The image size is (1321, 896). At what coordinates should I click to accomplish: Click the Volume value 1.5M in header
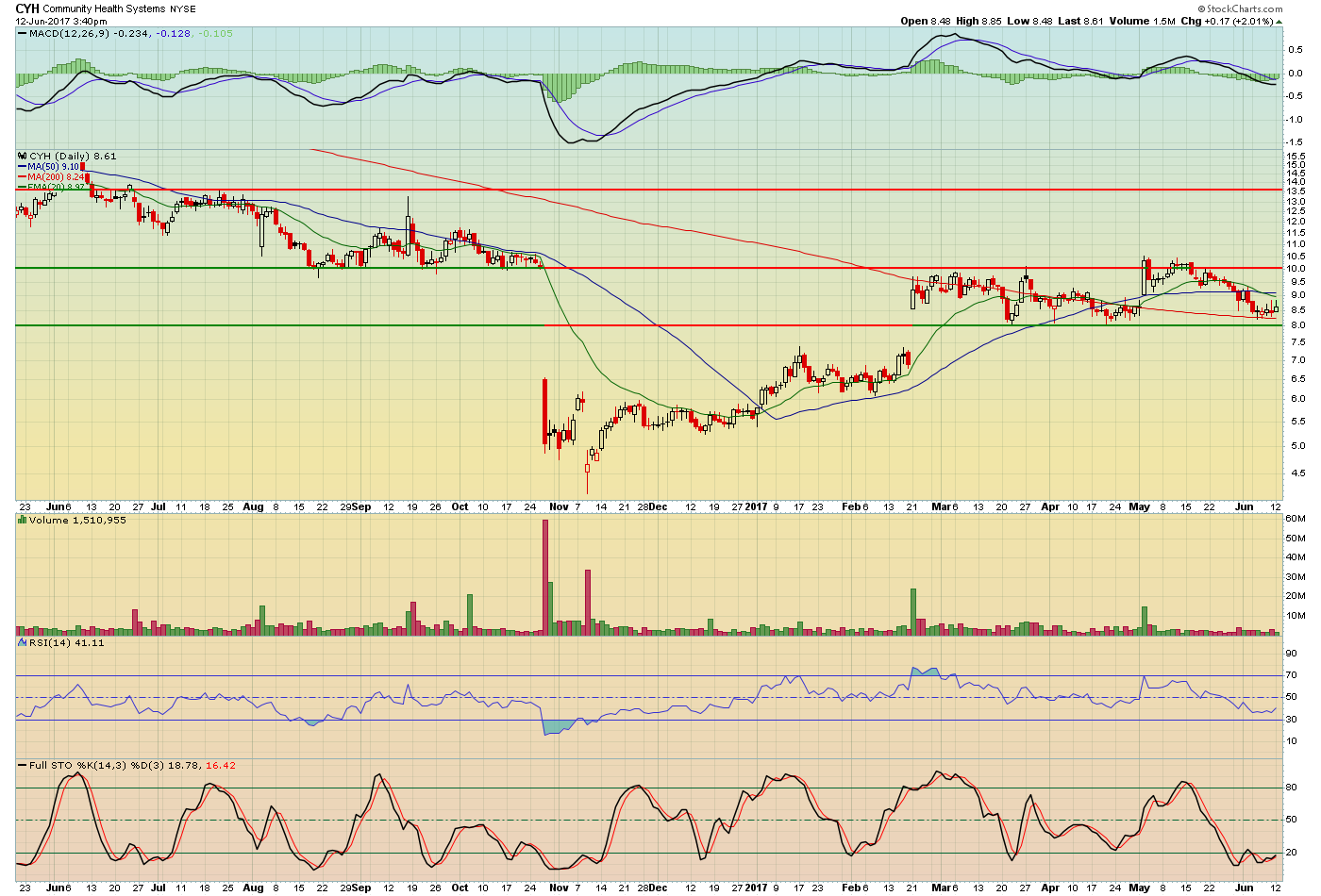pos(1163,21)
